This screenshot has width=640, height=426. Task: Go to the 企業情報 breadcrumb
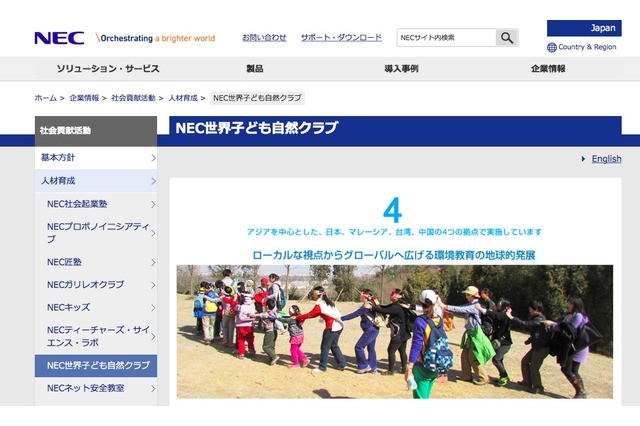pos(84,98)
